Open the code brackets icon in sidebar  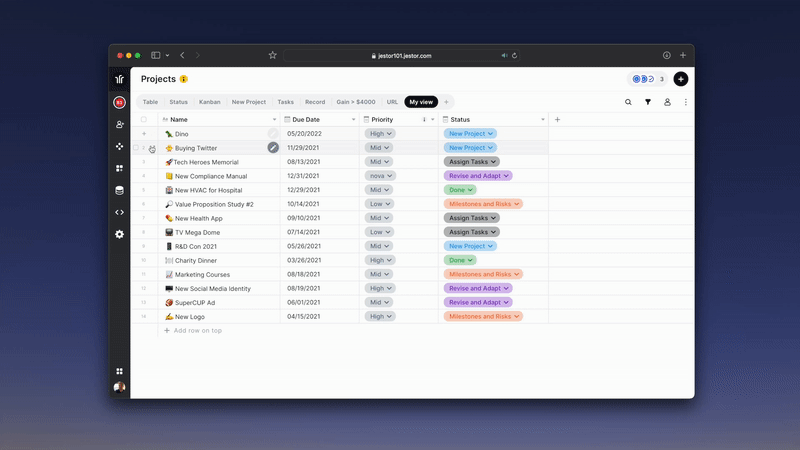click(x=119, y=212)
